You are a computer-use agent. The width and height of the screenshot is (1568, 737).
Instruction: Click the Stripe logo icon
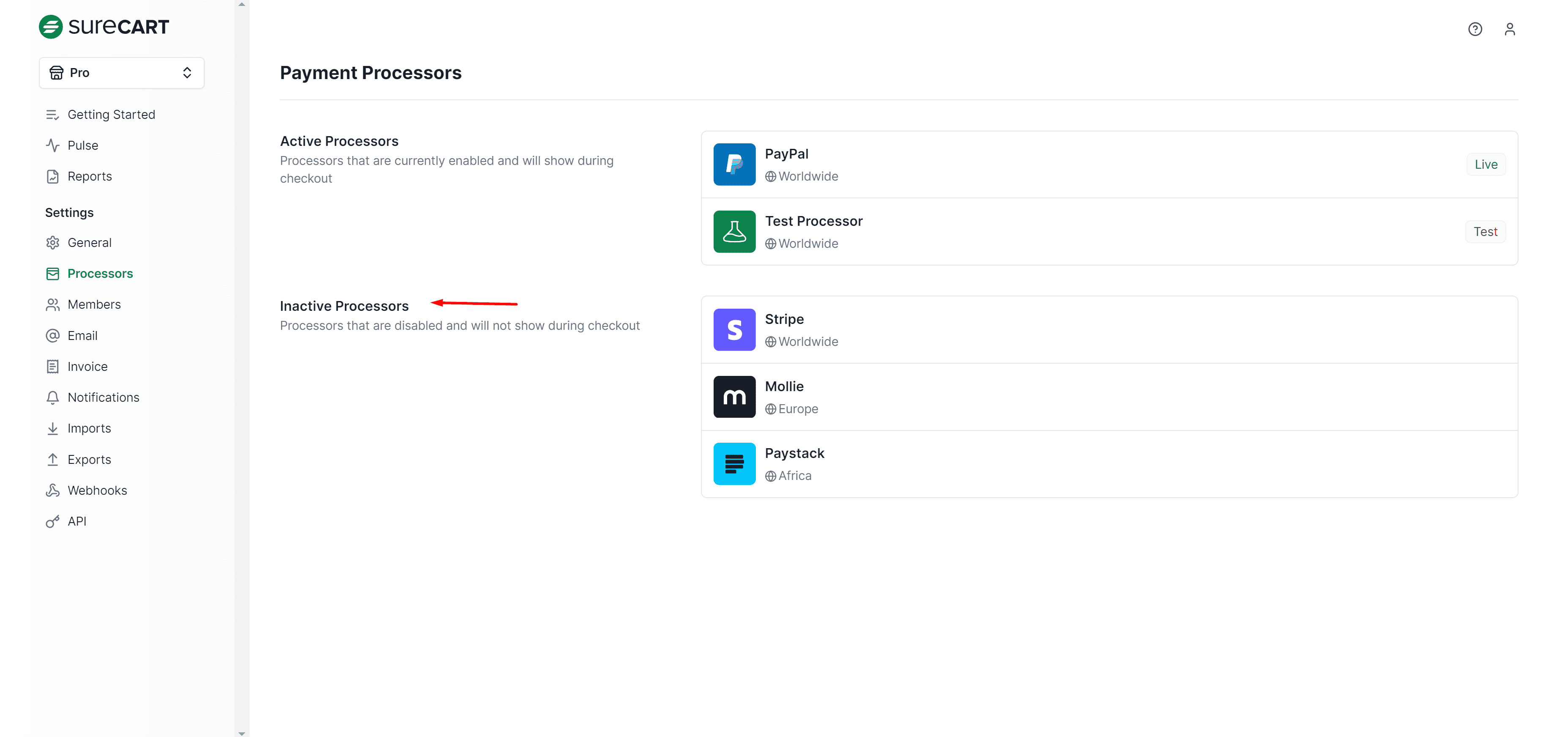tap(733, 329)
